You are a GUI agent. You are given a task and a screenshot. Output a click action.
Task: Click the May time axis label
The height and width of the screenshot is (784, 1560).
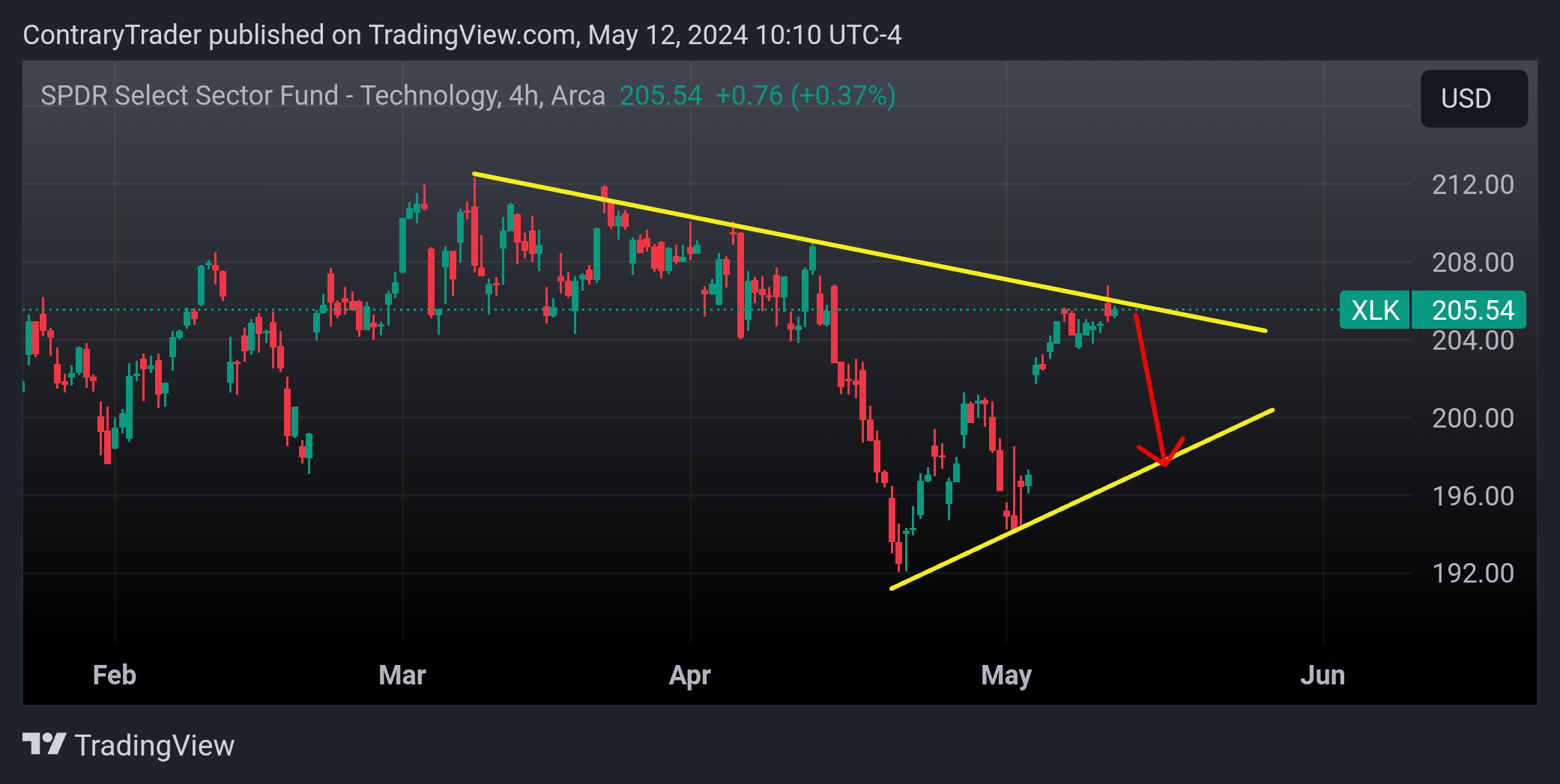pos(1006,675)
